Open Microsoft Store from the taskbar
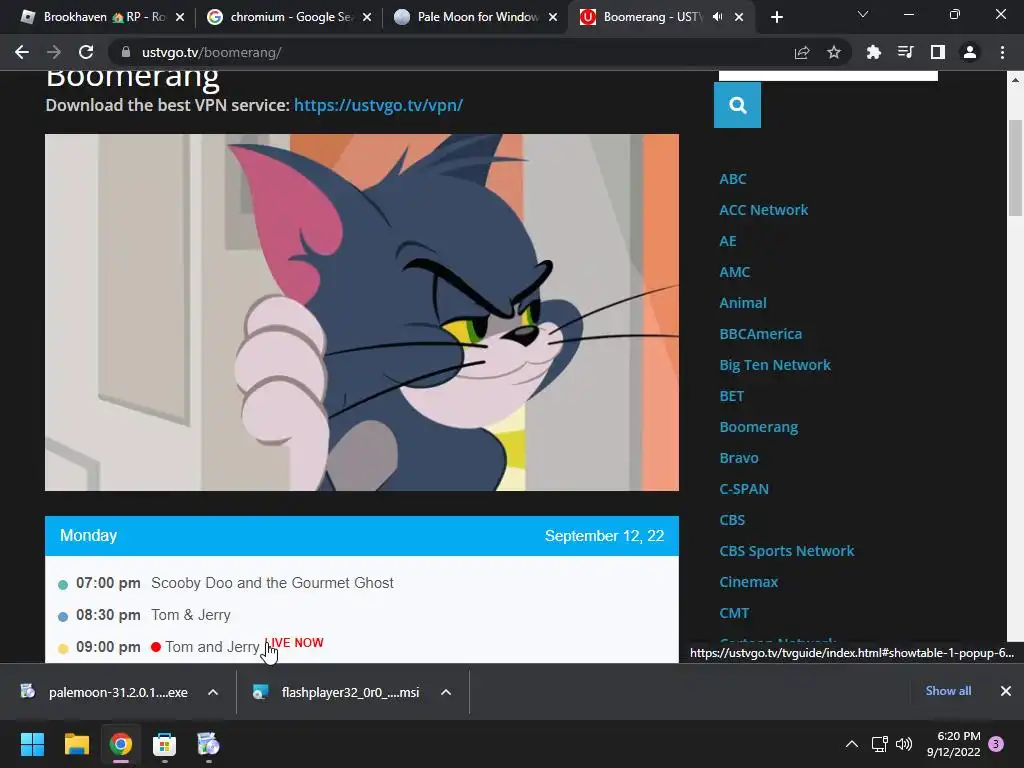 pyautogui.click(x=165, y=744)
